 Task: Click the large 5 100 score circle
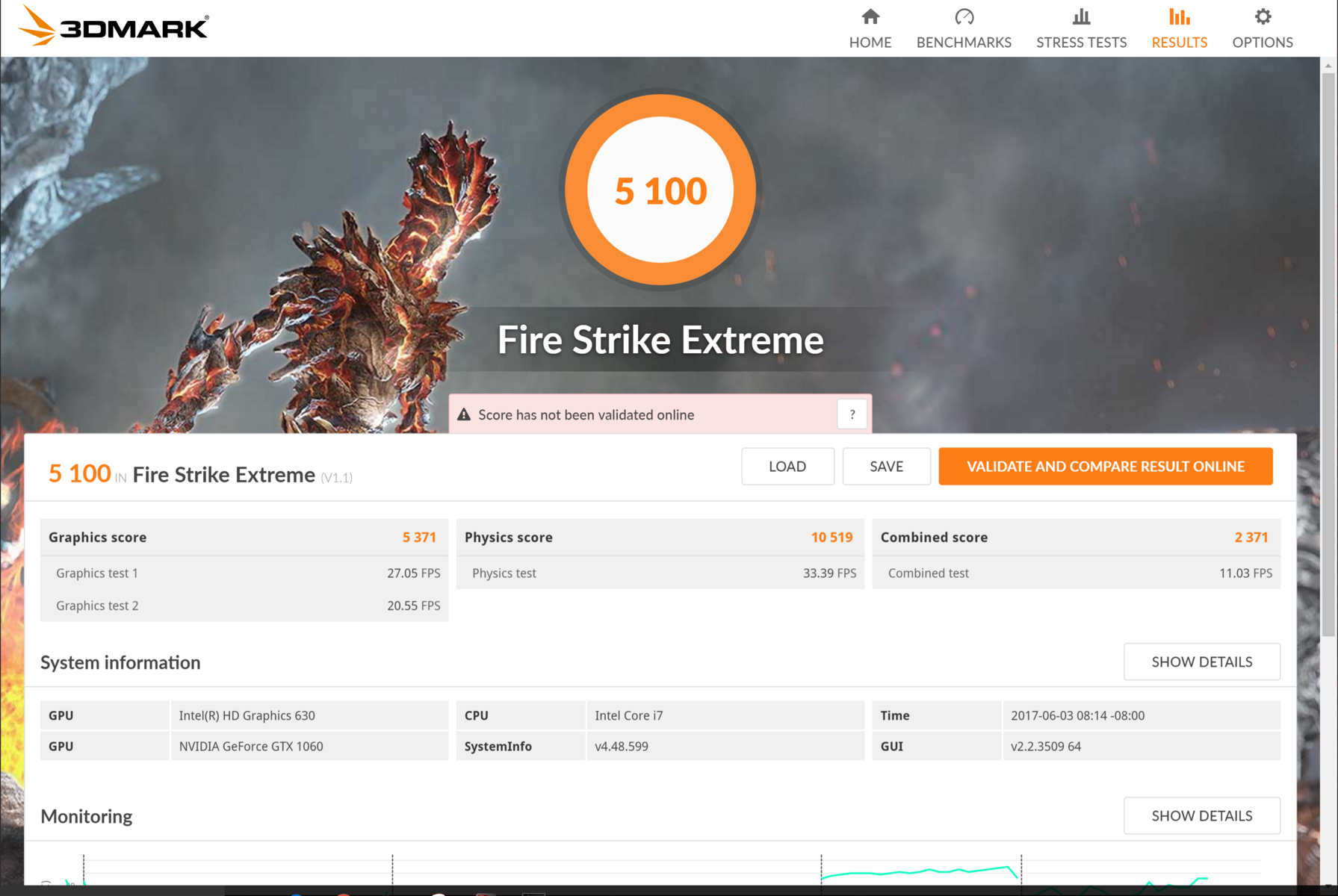(x=660, y=190)
